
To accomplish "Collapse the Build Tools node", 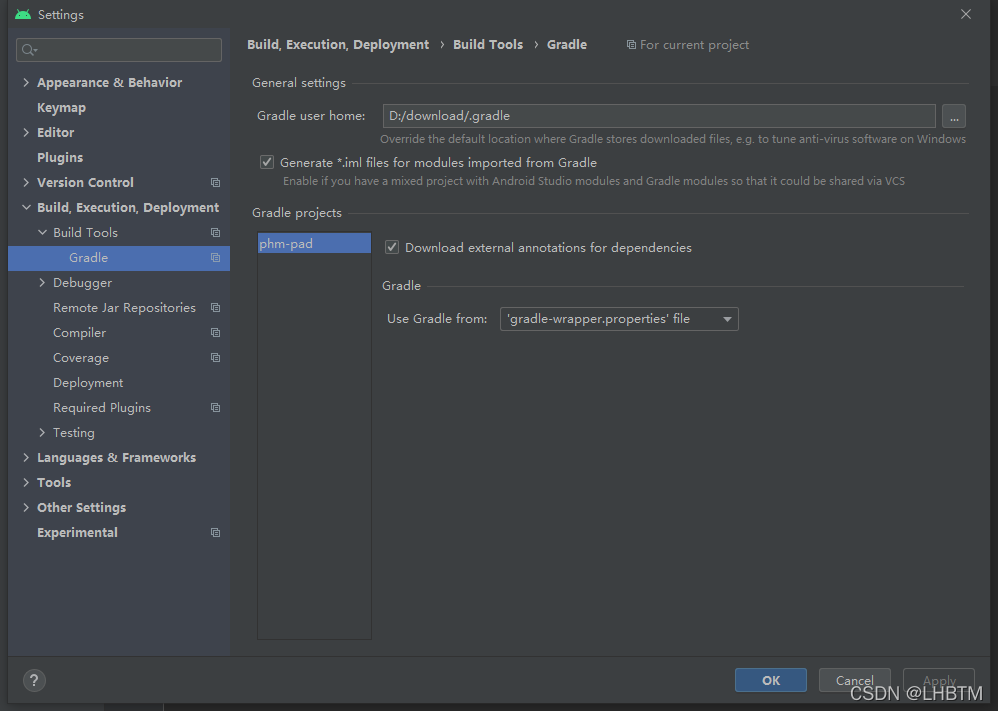I will click(42, 232).
